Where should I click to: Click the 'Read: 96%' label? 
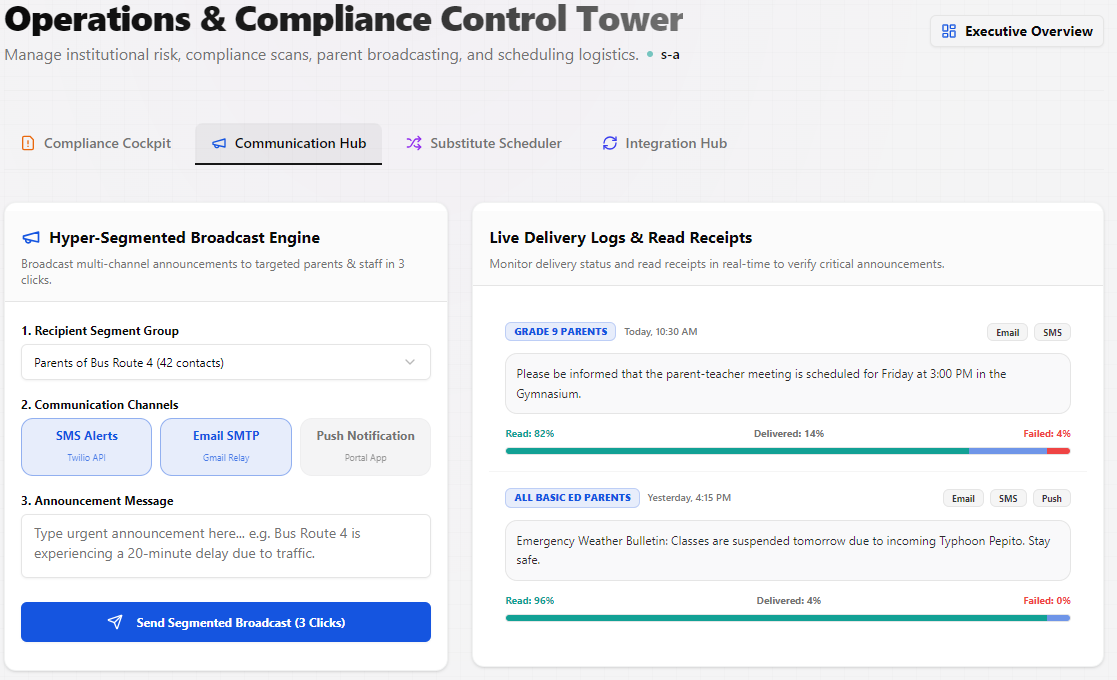tap(530, 601)
